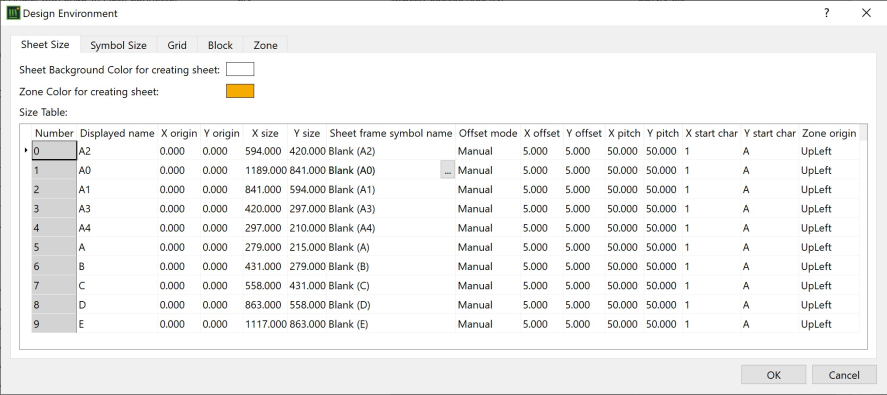Select the X origin cell 0.000 in row A
Viewport: 887px width, 395px height.
[179, 247]
